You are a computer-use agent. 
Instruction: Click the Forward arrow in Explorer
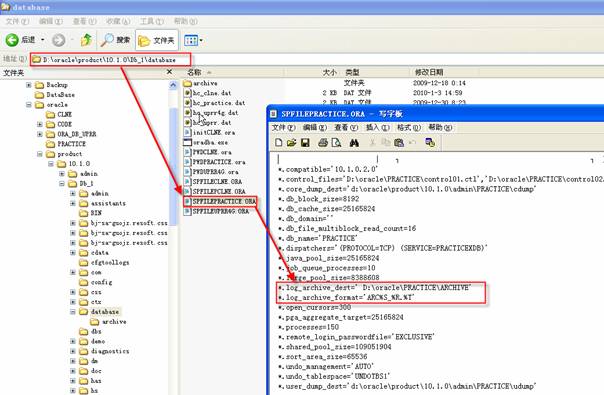(x=59, y=40)
